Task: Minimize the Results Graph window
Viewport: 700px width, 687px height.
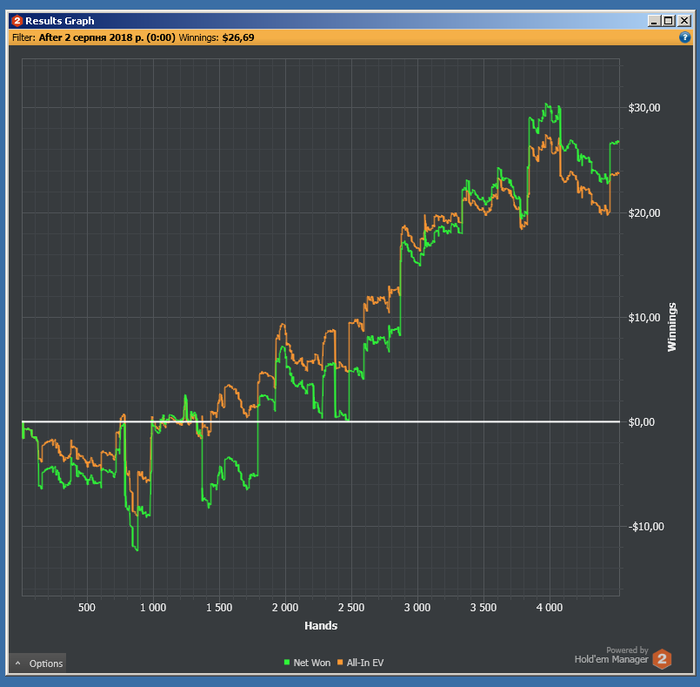Action: (x=654, y=21)
